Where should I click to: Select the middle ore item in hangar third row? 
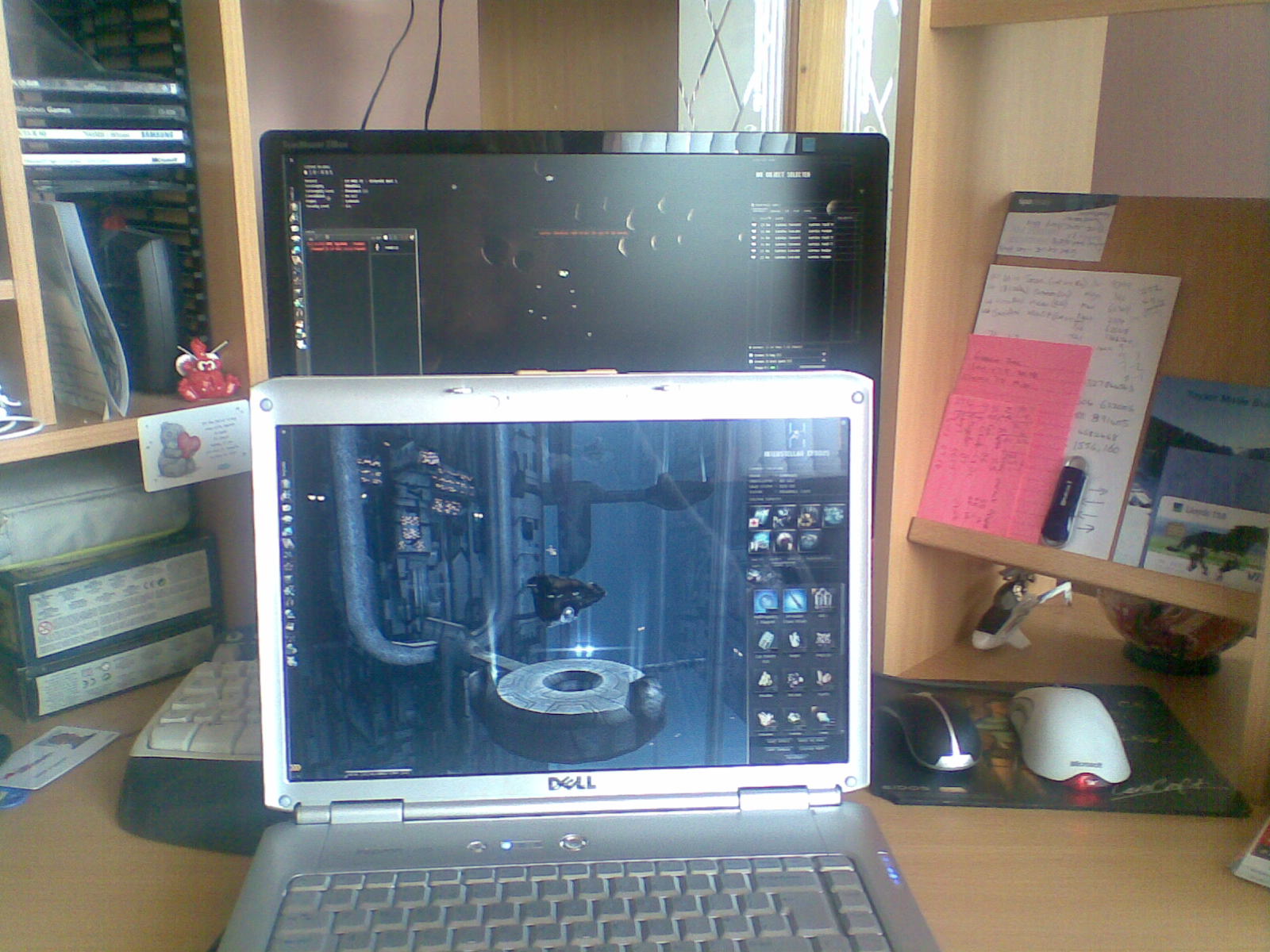[x=795, y=680]
